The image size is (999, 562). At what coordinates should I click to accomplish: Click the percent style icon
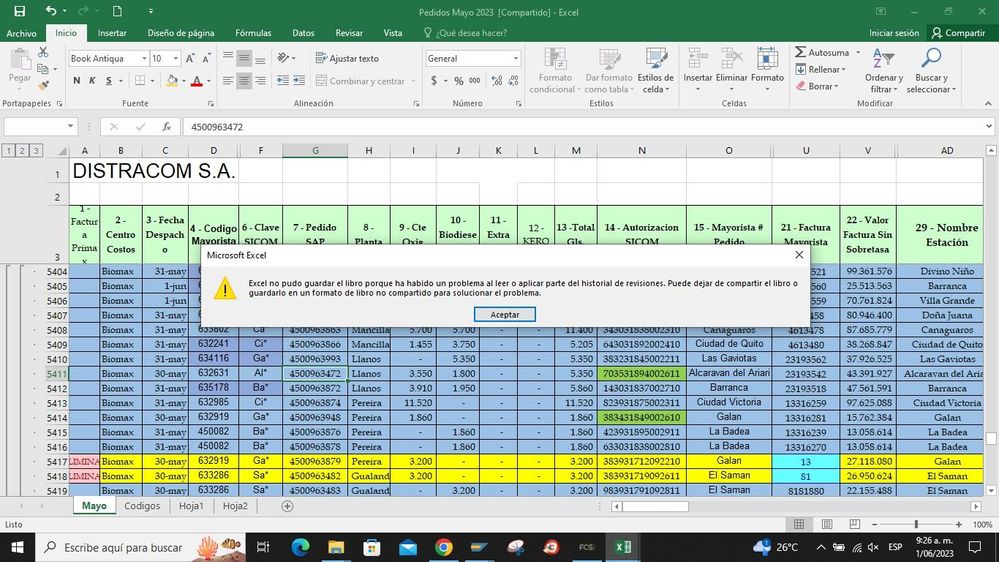click(x=459, y=81)
